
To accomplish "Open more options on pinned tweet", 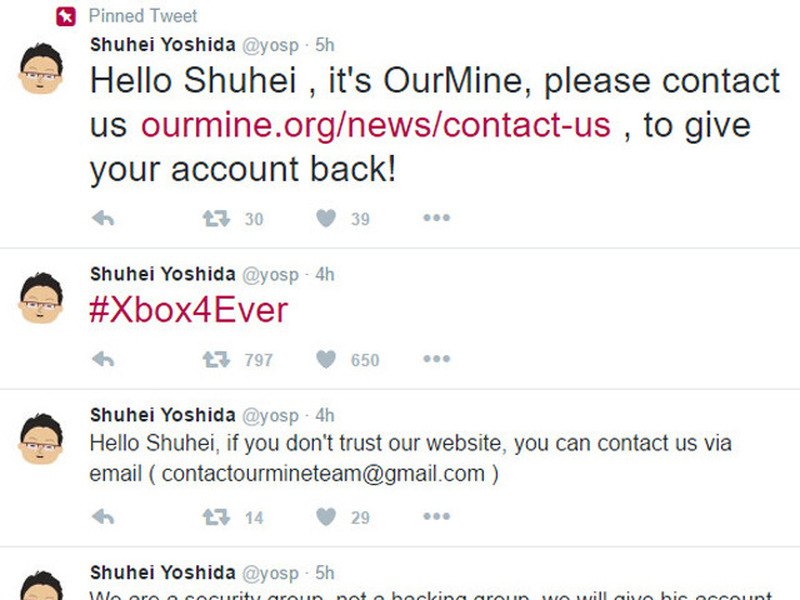I will click(x=436, y=218).
